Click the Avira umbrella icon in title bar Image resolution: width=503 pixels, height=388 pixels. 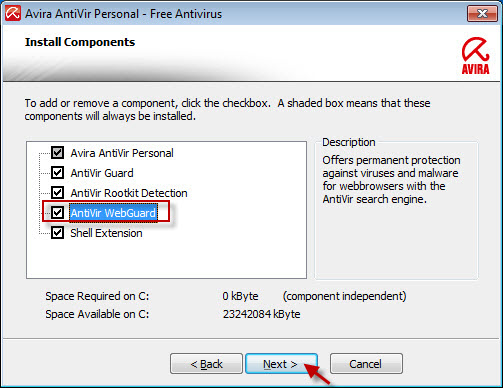tap(13, 14)
